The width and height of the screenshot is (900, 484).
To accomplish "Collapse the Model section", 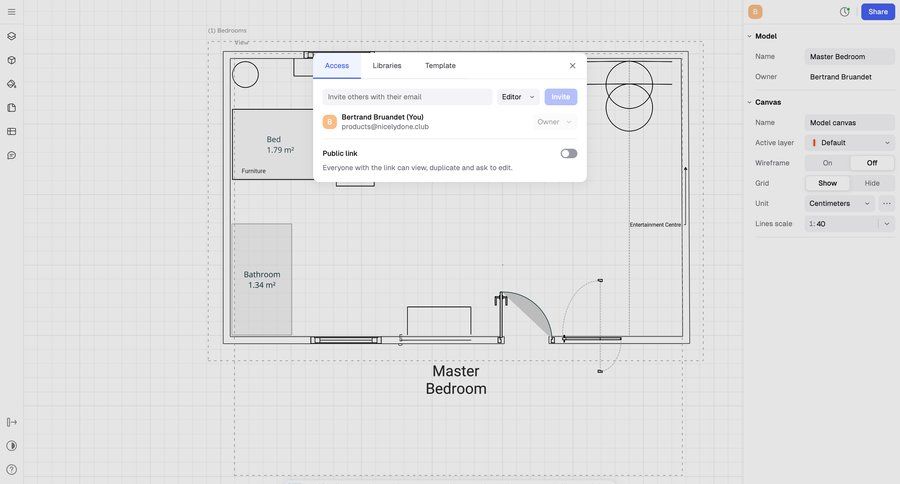I will 749,36.
